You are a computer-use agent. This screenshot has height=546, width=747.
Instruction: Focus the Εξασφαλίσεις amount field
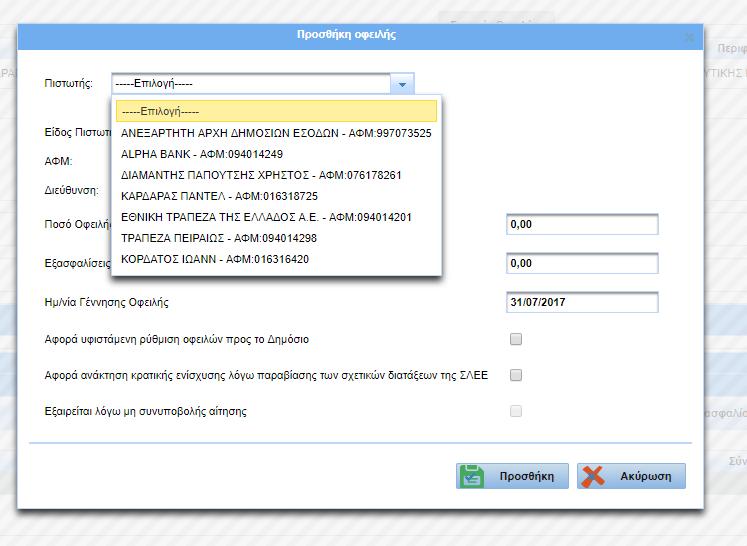pos(582,263)
